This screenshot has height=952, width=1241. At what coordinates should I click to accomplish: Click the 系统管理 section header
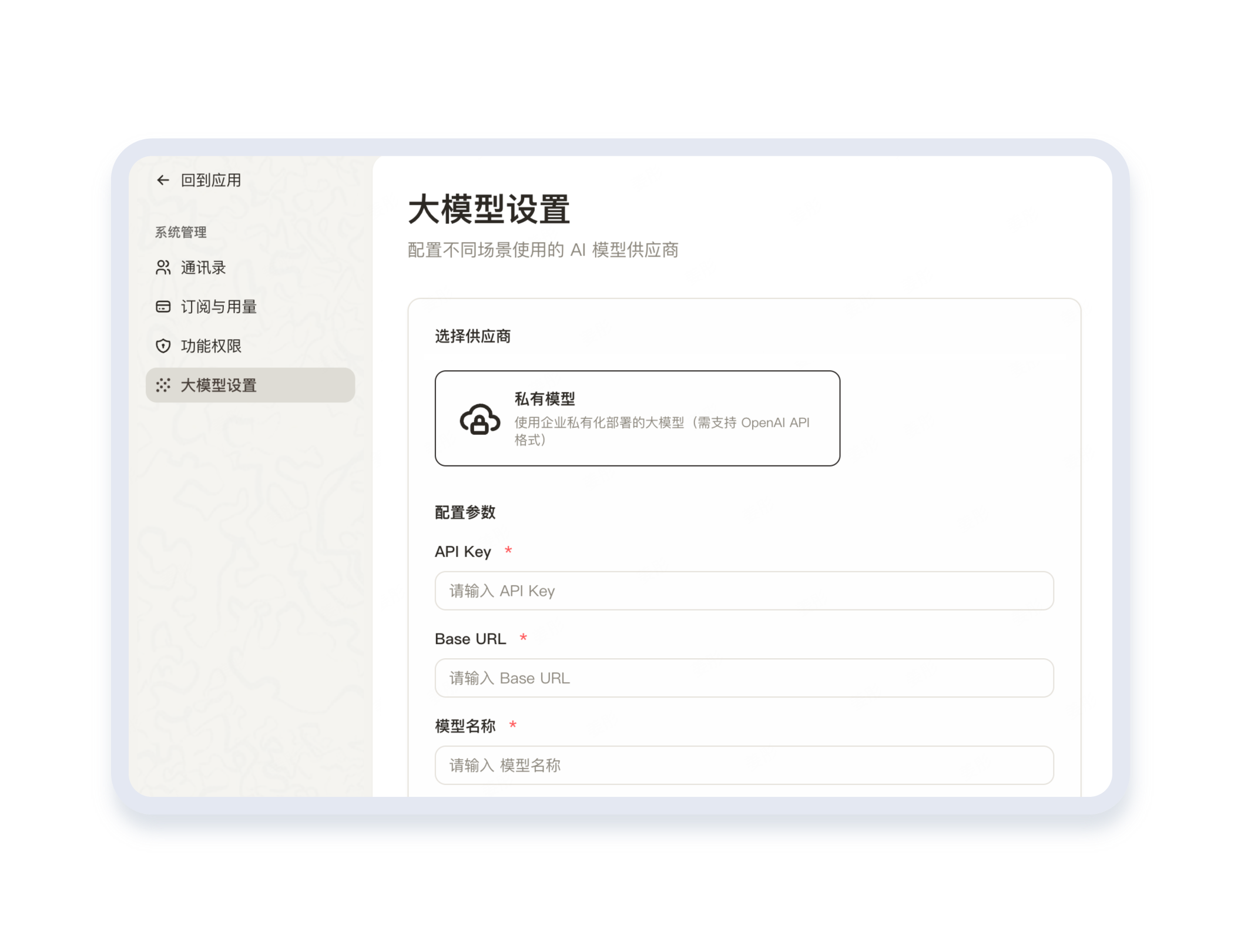(x=181, y=232)
